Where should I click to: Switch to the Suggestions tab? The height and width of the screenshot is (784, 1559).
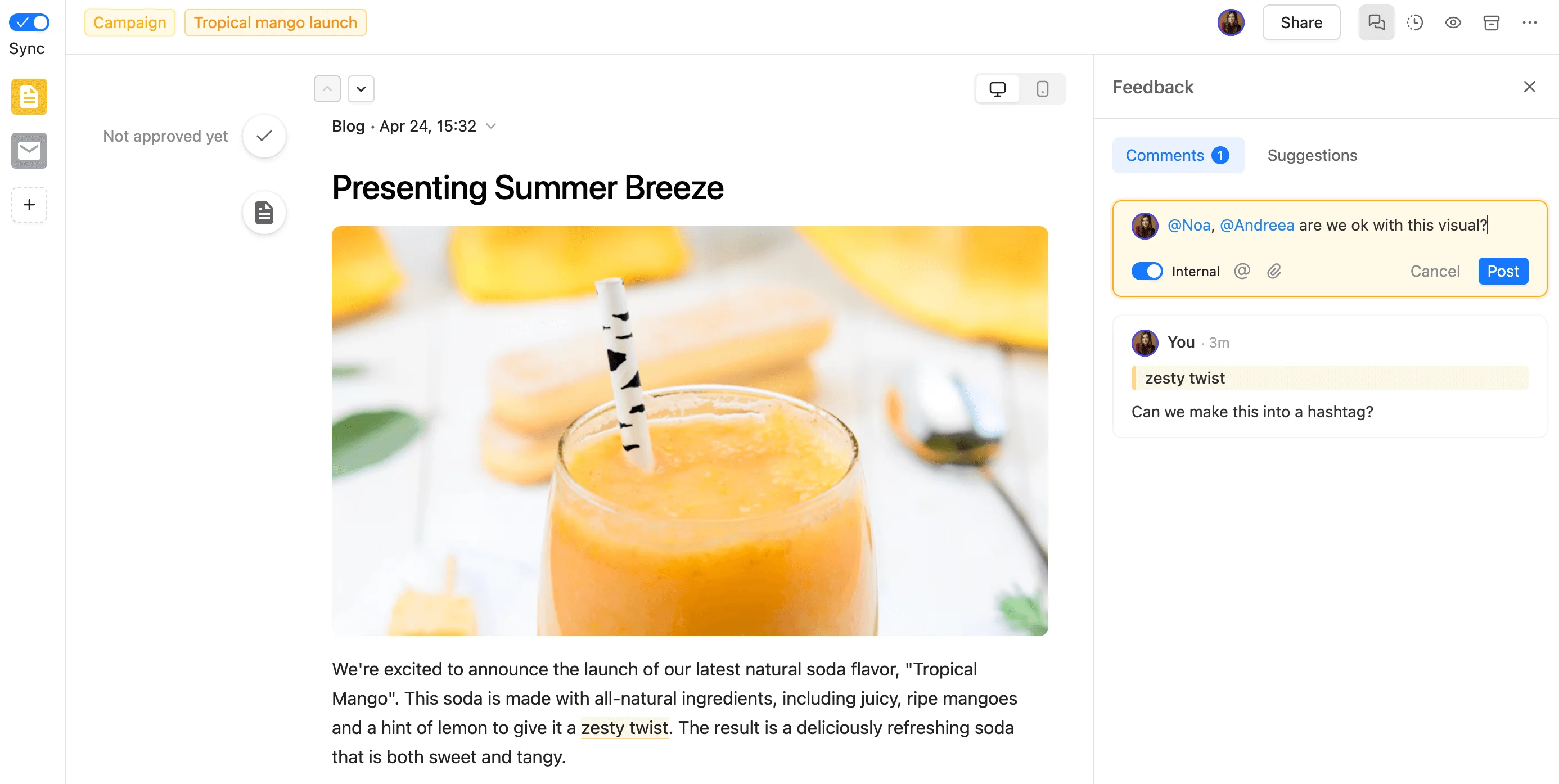point(1312,155)
